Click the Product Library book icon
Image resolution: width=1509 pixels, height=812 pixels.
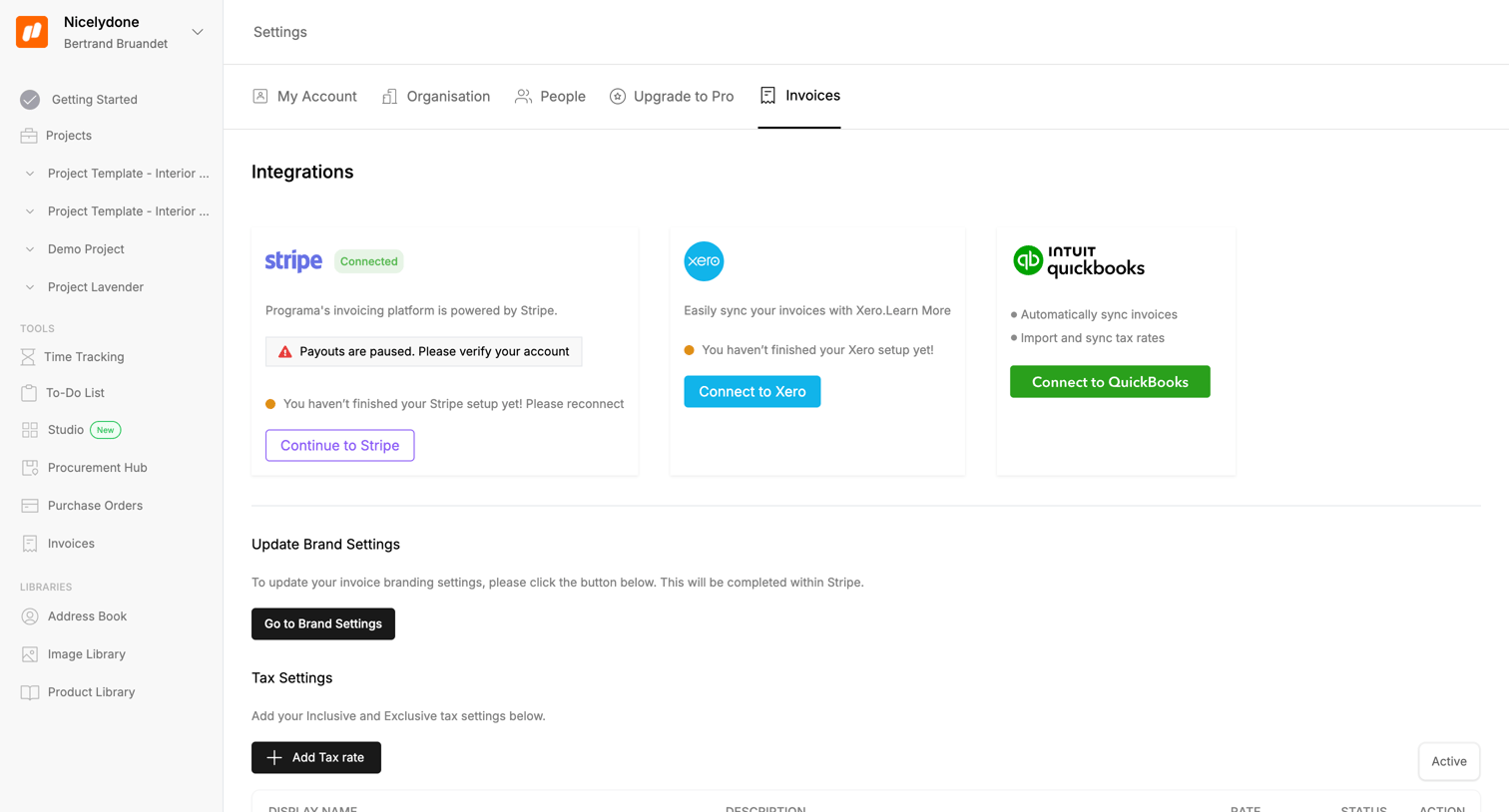[x=30, y=692]
